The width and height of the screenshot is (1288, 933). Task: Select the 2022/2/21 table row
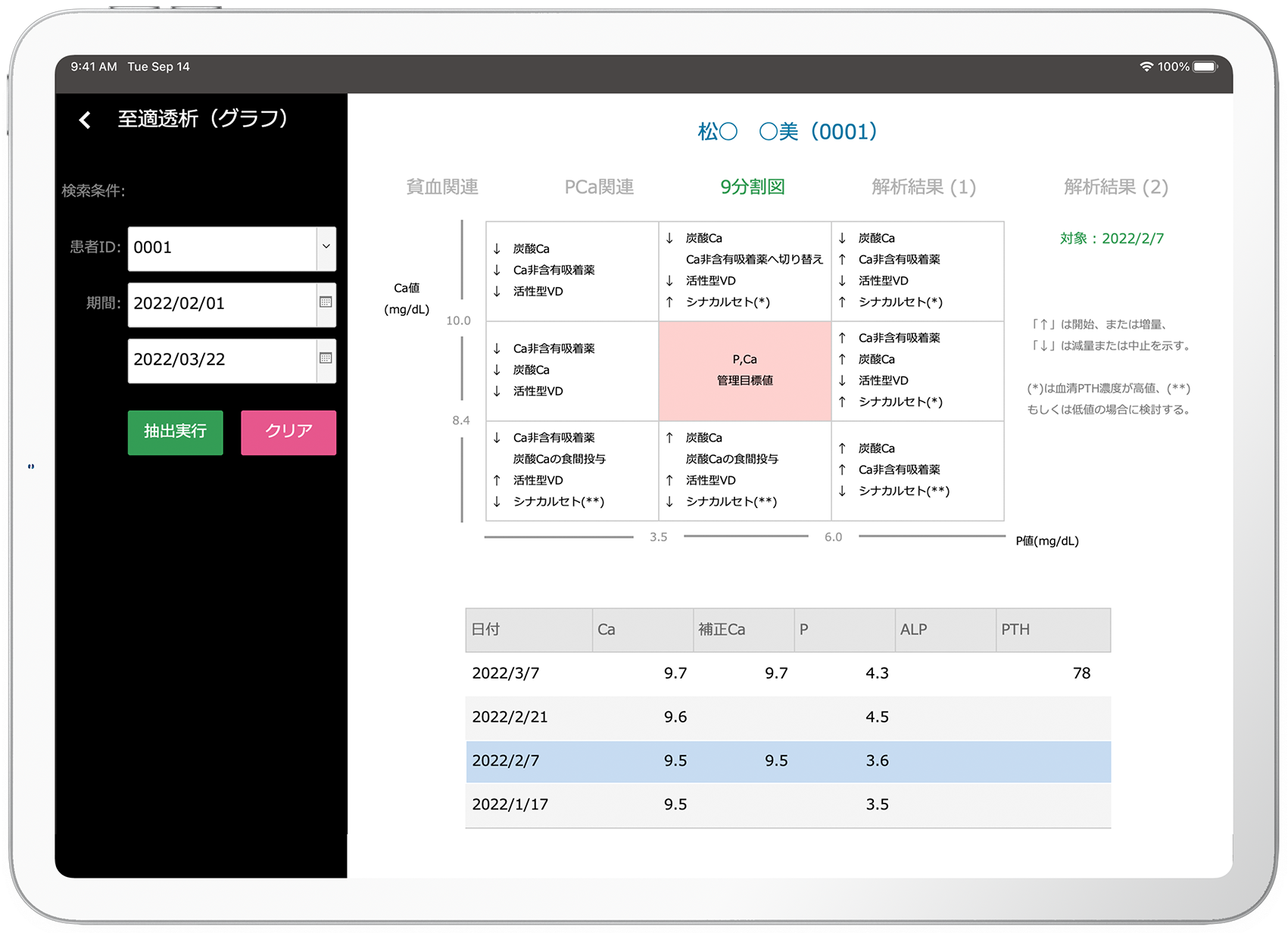787,717
